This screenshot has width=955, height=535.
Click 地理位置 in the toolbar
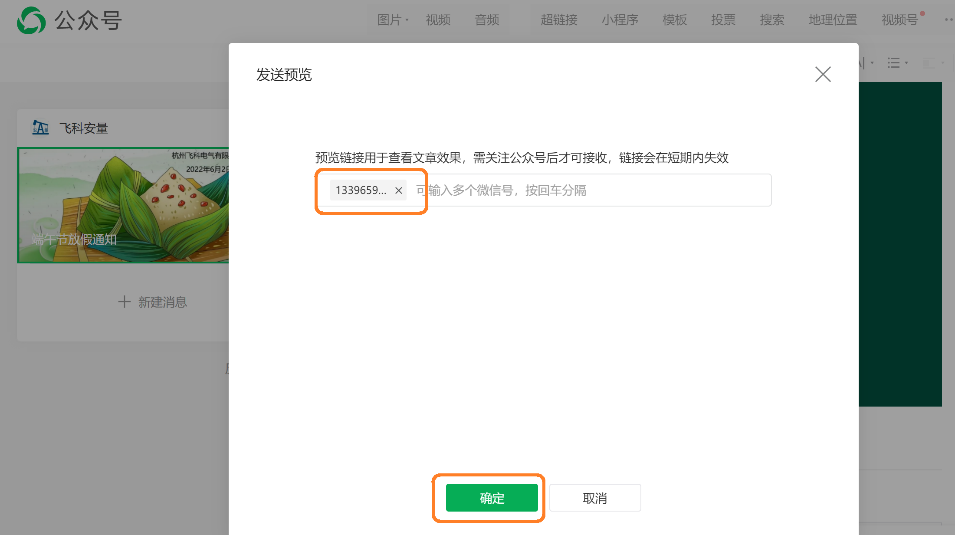833,19
